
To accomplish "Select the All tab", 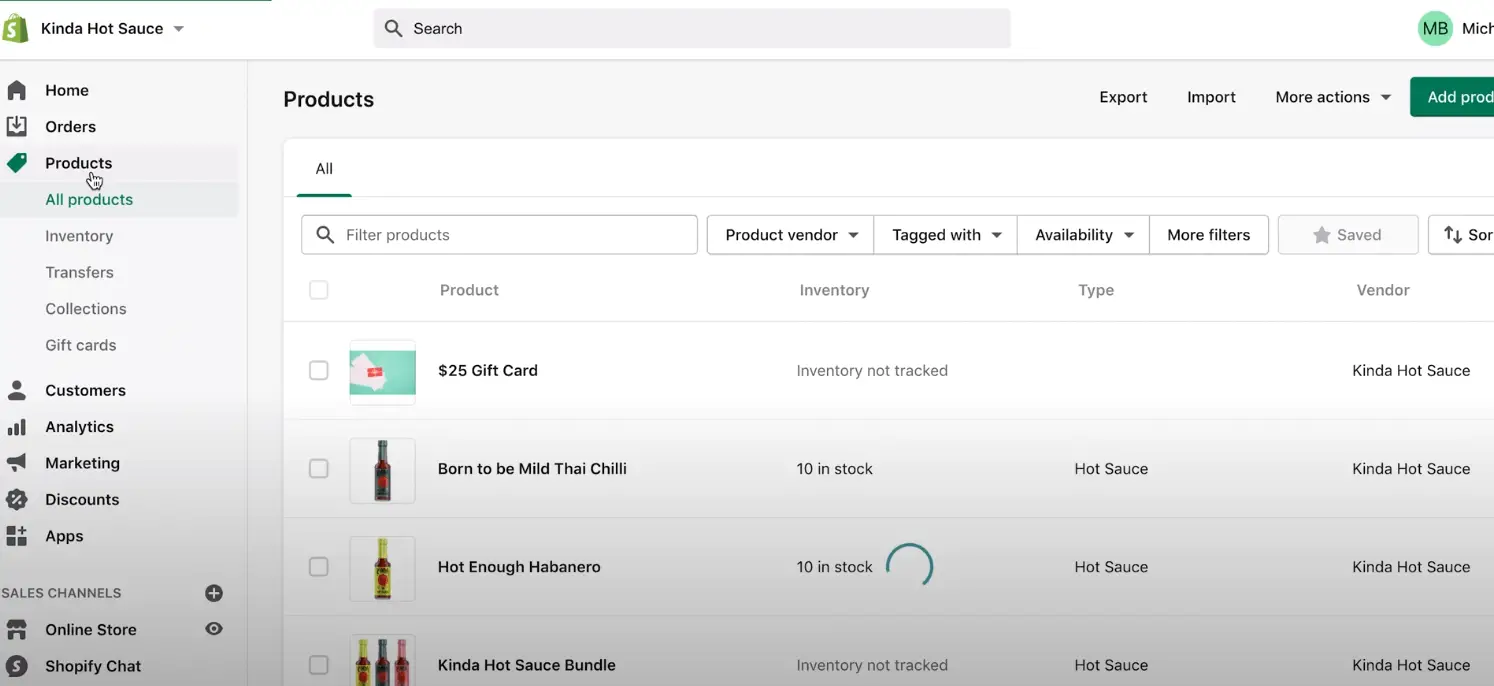I will [x=324, y=169].
